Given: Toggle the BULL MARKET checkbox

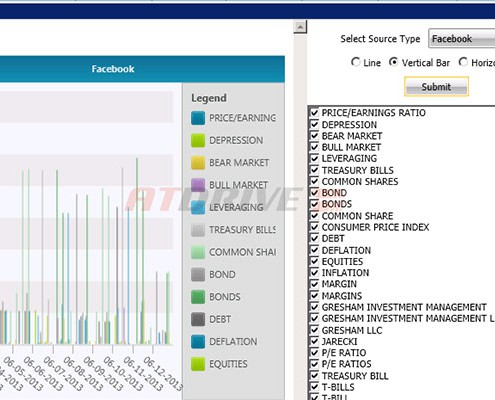Looking at the screenshot, I should coord(314,147).
